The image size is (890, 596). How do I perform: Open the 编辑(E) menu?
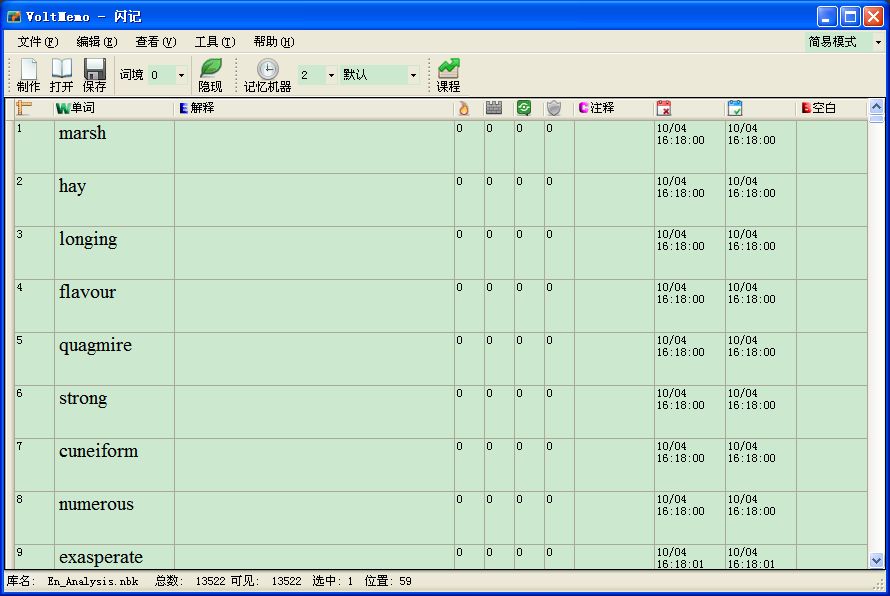[96, 42]
